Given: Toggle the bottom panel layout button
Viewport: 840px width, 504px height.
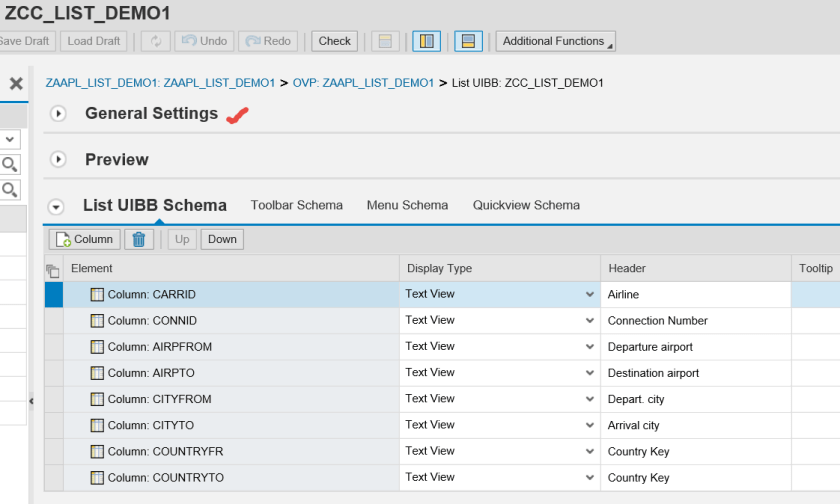Looking at the screenshot, I should click(x=468, y=41).
